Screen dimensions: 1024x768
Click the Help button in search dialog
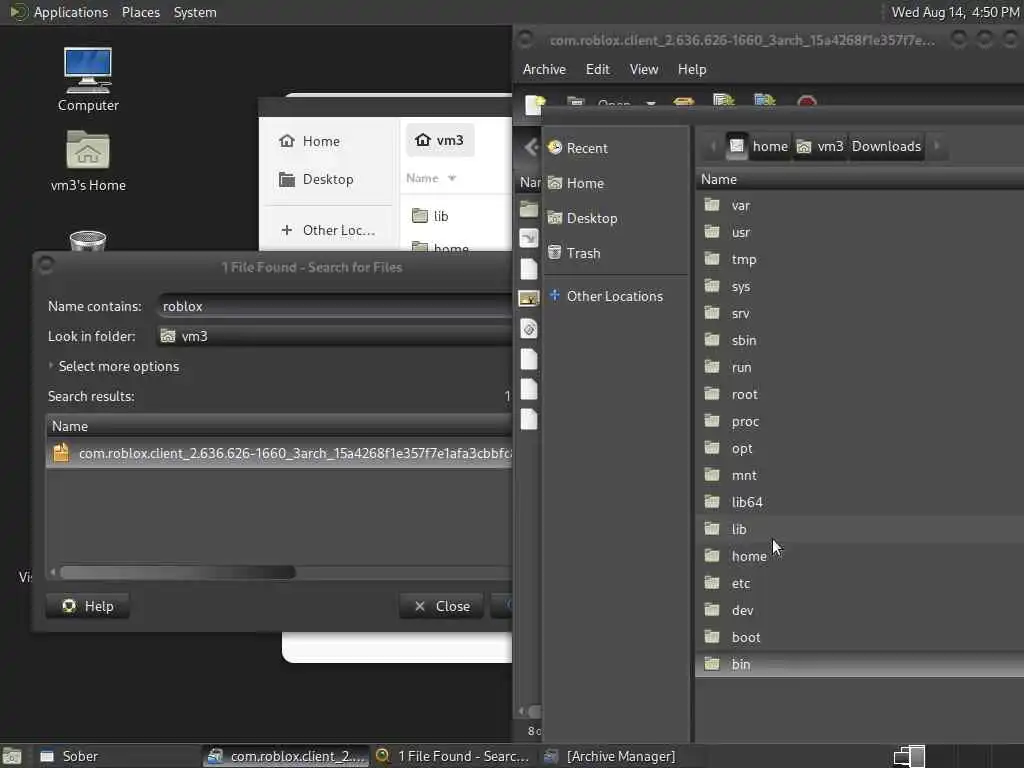88,606
